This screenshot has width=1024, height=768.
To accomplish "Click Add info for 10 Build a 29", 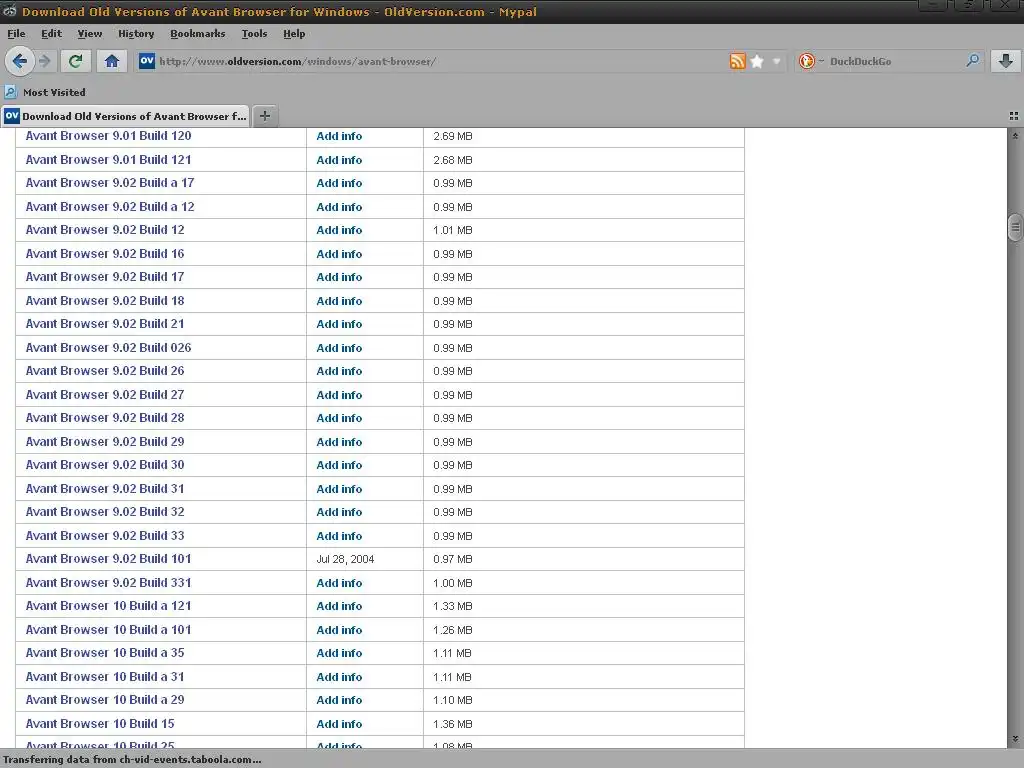I will pyautogui.click(x=339, y=700).
